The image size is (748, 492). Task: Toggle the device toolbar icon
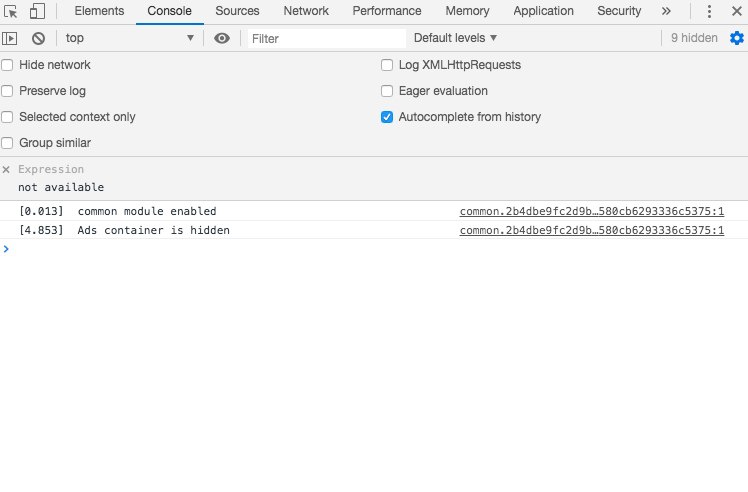(36, 12)
